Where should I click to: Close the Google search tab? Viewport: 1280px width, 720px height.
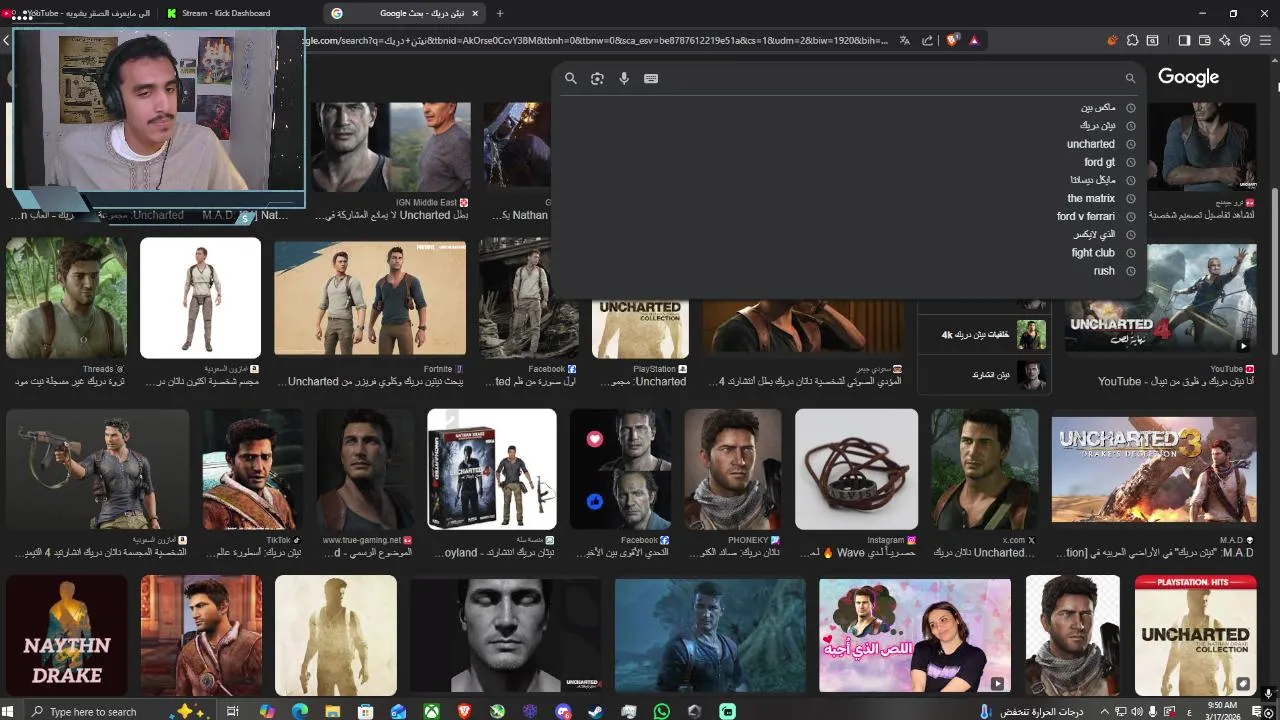(475, 13)
